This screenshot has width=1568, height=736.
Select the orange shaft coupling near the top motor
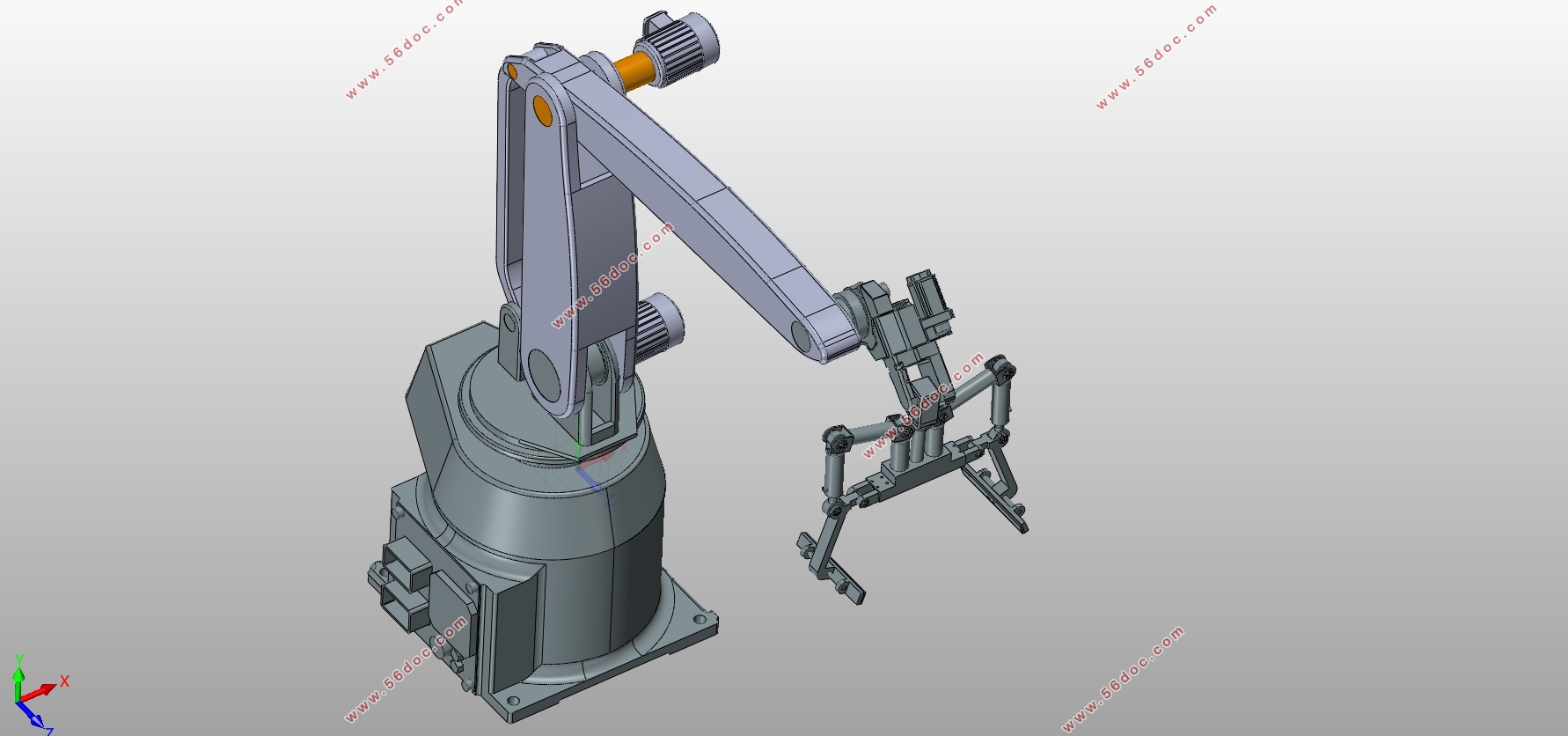(634, 70)
